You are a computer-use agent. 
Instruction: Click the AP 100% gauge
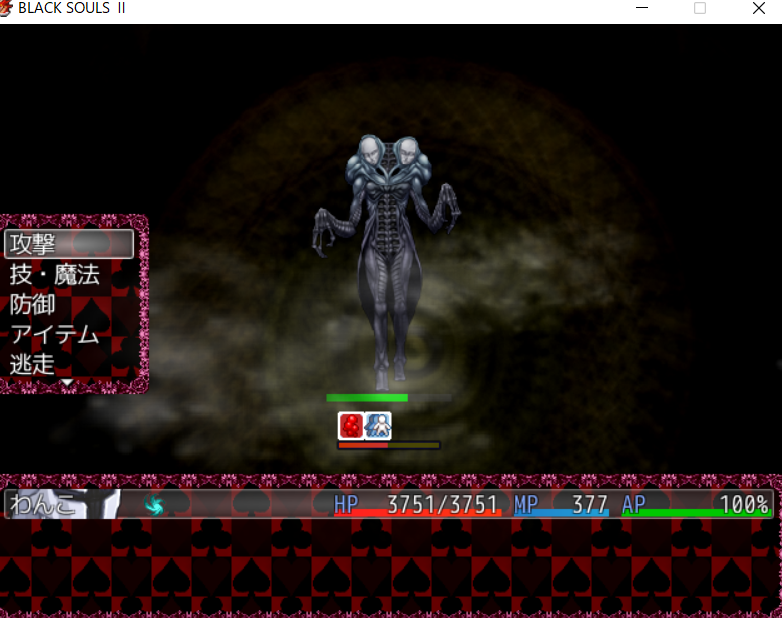pyautogui.click(x=696, y=505)
